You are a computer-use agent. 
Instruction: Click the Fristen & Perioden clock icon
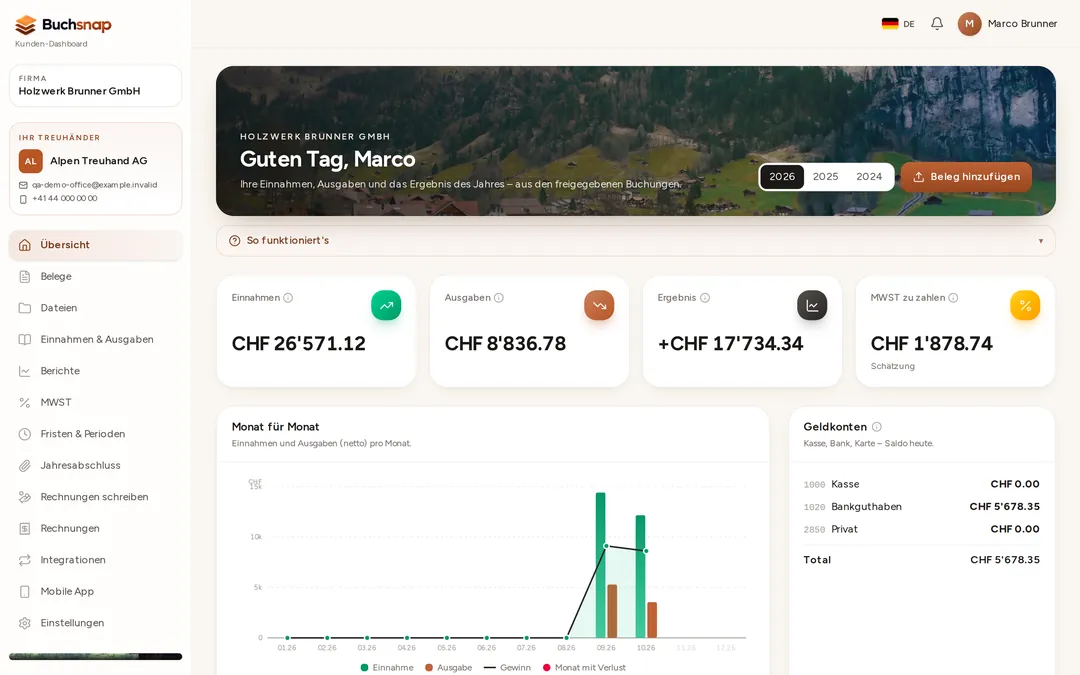click(25, 434)
